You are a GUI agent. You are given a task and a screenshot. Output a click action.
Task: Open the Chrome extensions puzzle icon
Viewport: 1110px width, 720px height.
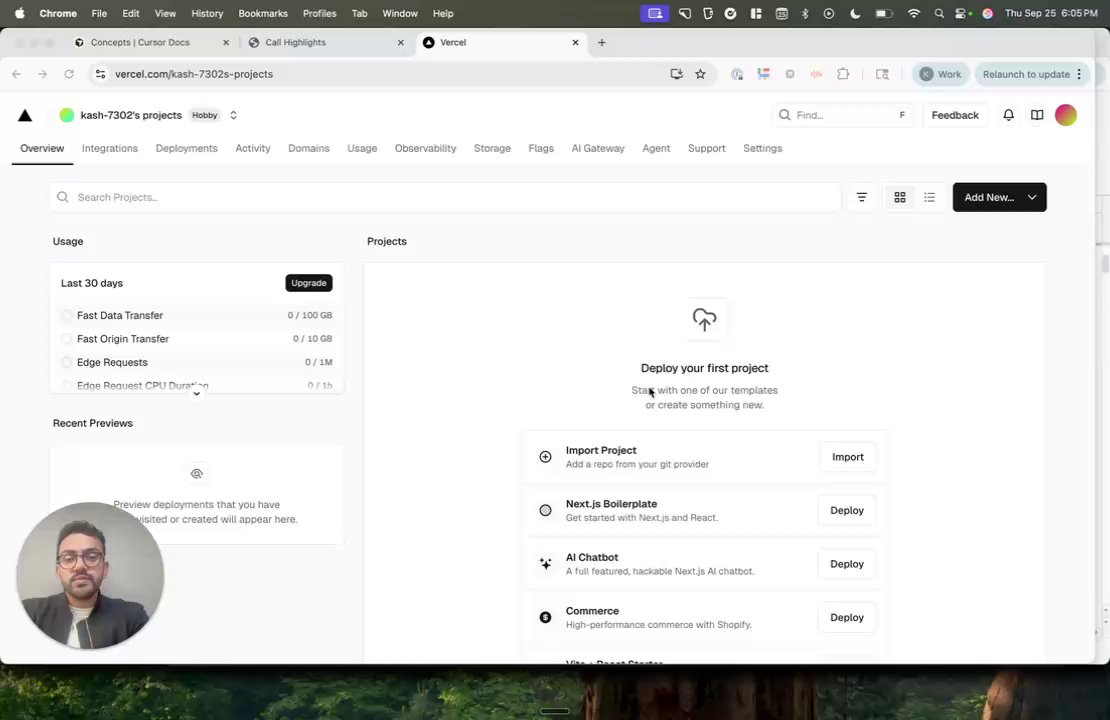pyautogui.click(x=842, y=74)
